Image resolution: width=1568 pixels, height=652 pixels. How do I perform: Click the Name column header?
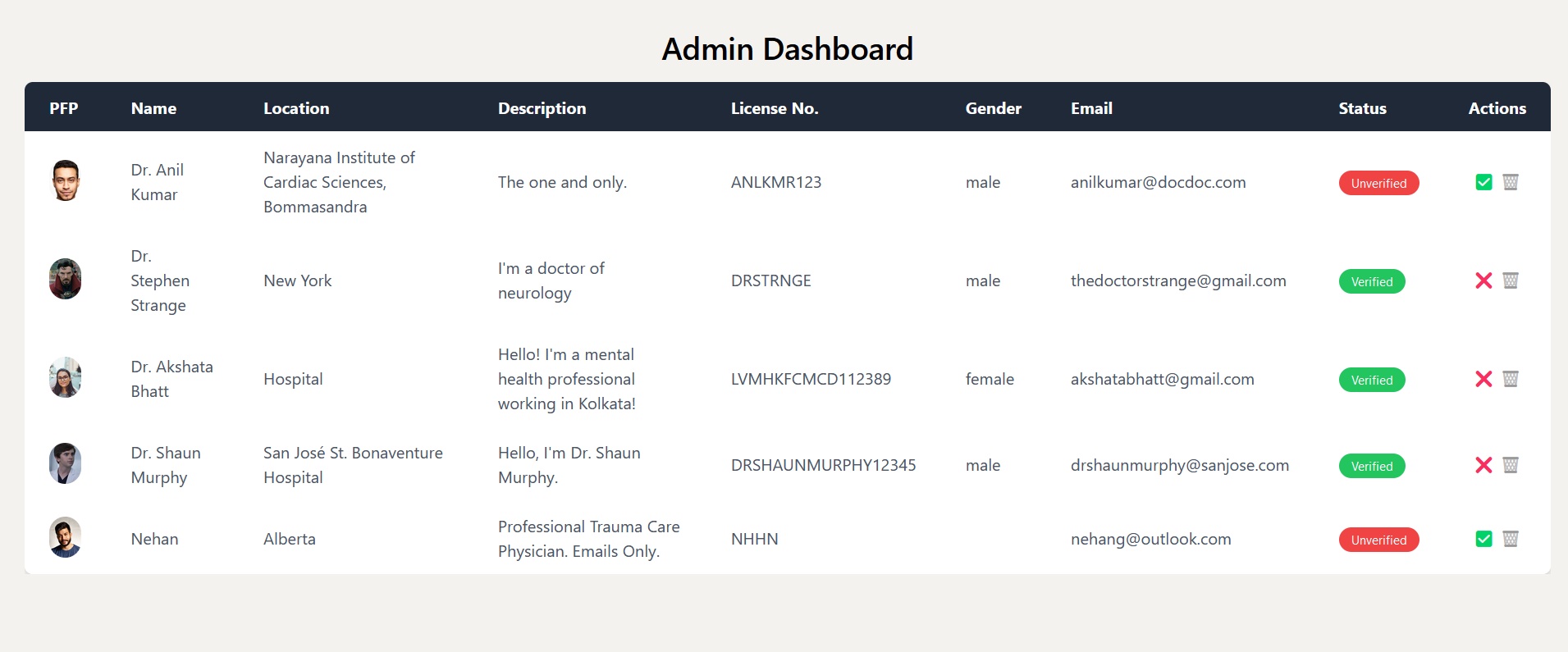coord(153,108)
